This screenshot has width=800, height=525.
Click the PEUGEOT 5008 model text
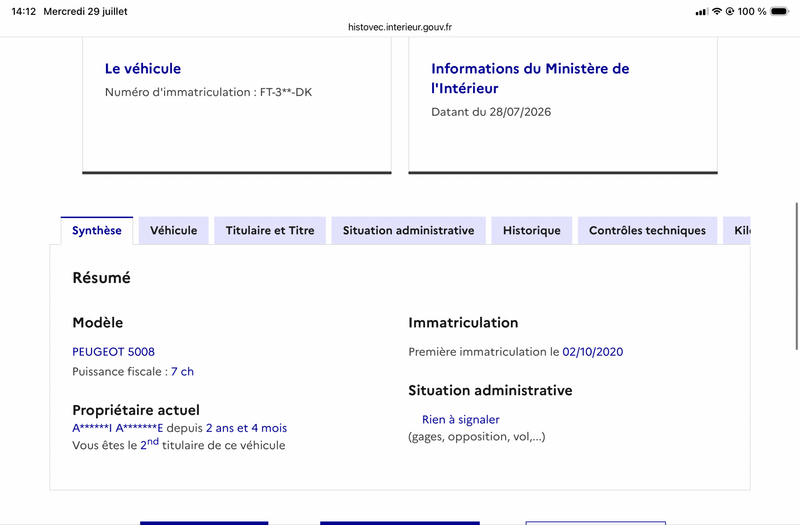tap(113, 352)
